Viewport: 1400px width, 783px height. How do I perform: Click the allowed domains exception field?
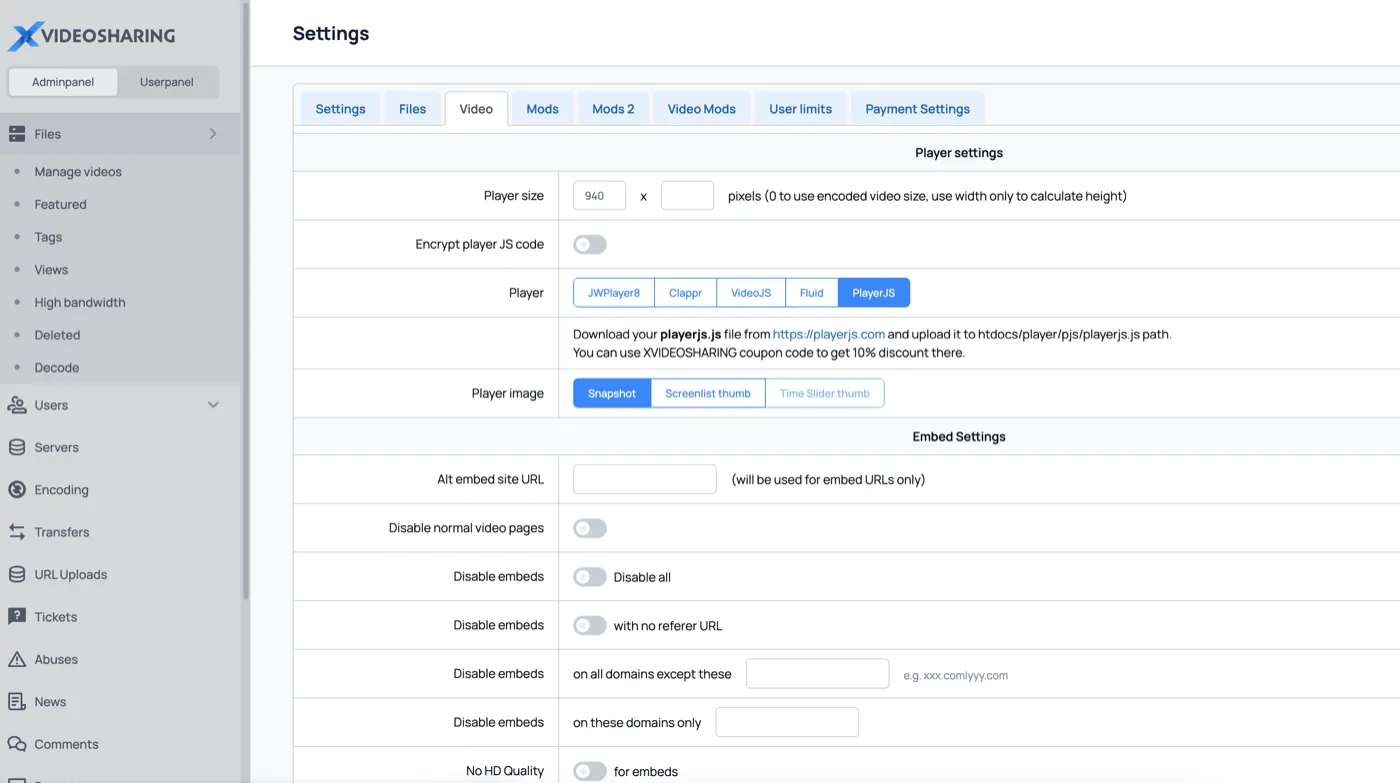coord(818,674)
